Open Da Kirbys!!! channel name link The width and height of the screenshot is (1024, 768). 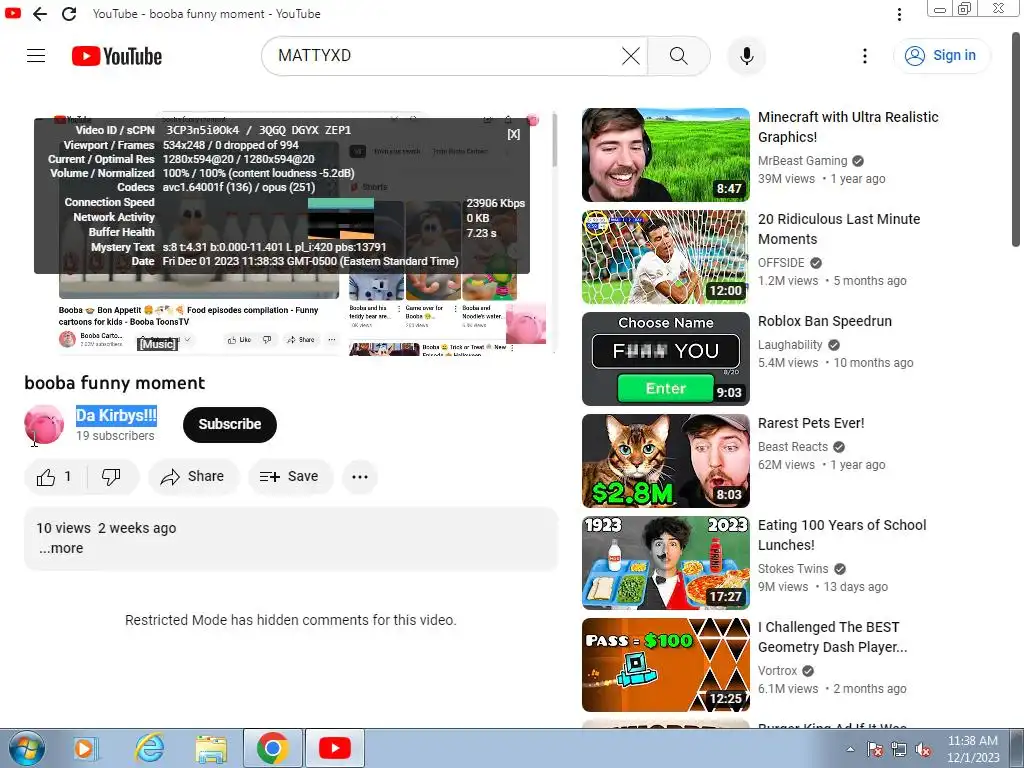coord(116,415)
